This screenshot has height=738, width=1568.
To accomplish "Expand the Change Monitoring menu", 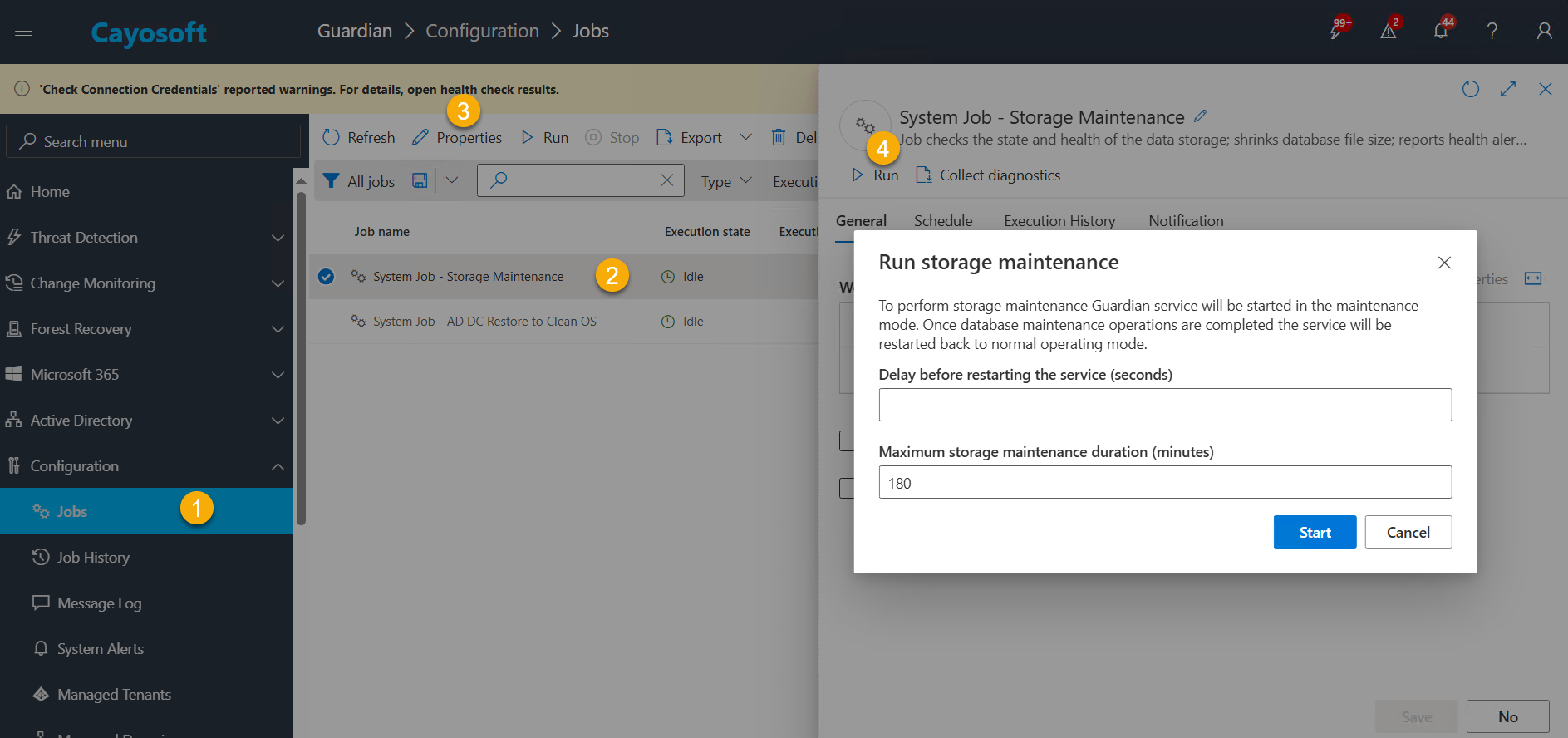I will 146,283.
